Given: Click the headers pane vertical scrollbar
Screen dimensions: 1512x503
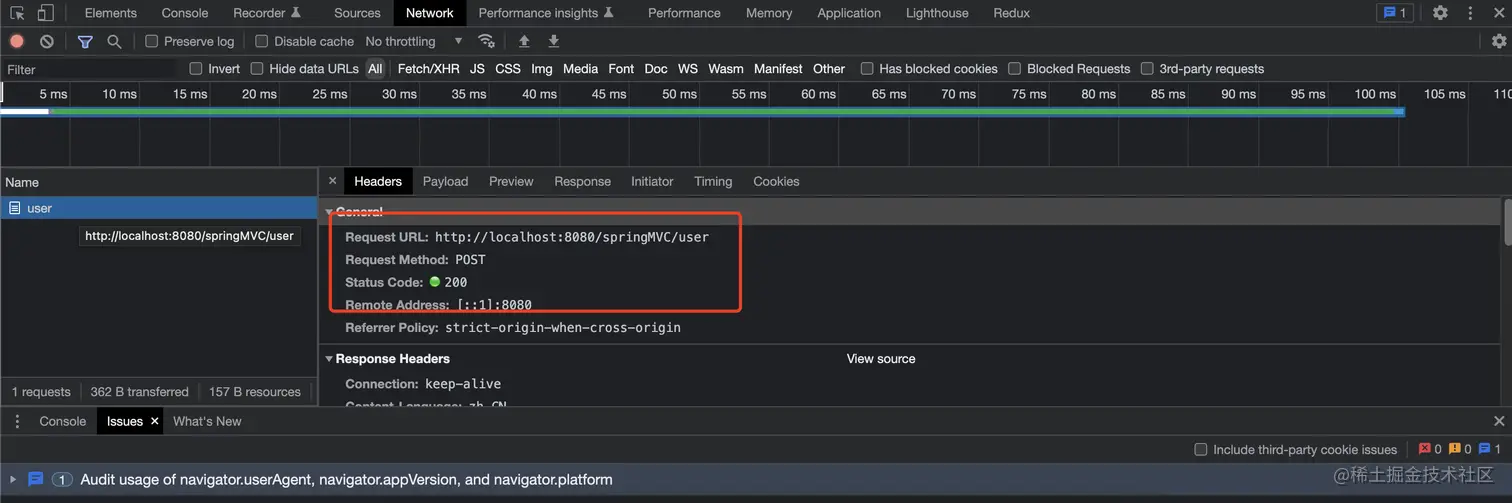Looking at the screenshot, I should pyautogui.click(x=1507, y=222).
